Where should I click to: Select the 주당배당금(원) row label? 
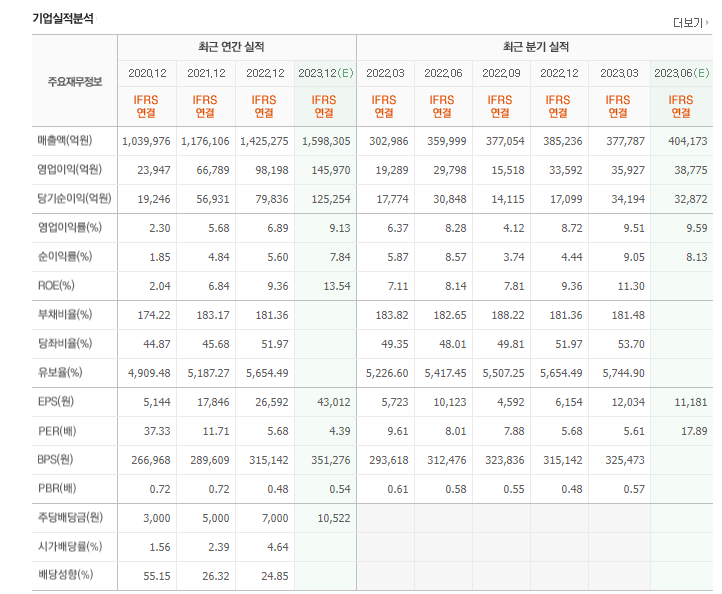(x=70, y=518)
